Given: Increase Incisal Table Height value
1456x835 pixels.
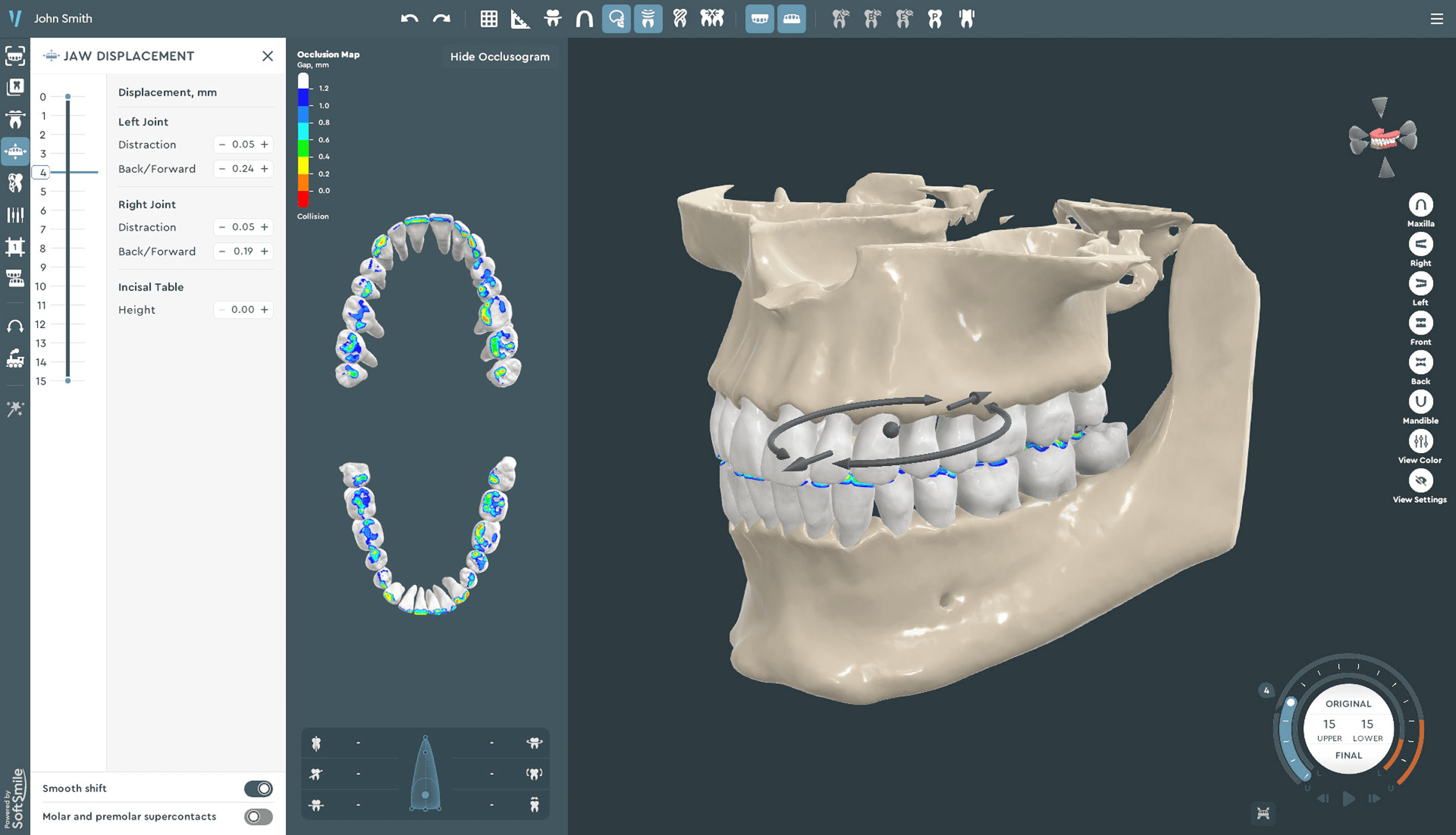Looking at the screenshot, I should click(265, 309).
